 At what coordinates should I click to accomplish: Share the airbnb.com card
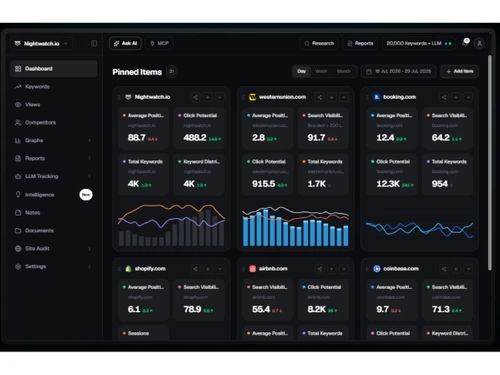tap(320, 269)
